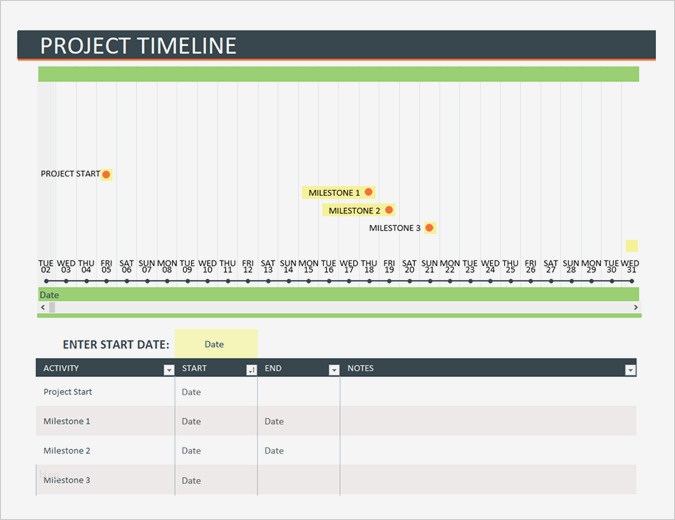Select the MILESTONE 1 chart label
675x520 pixels.
[334, 193]
